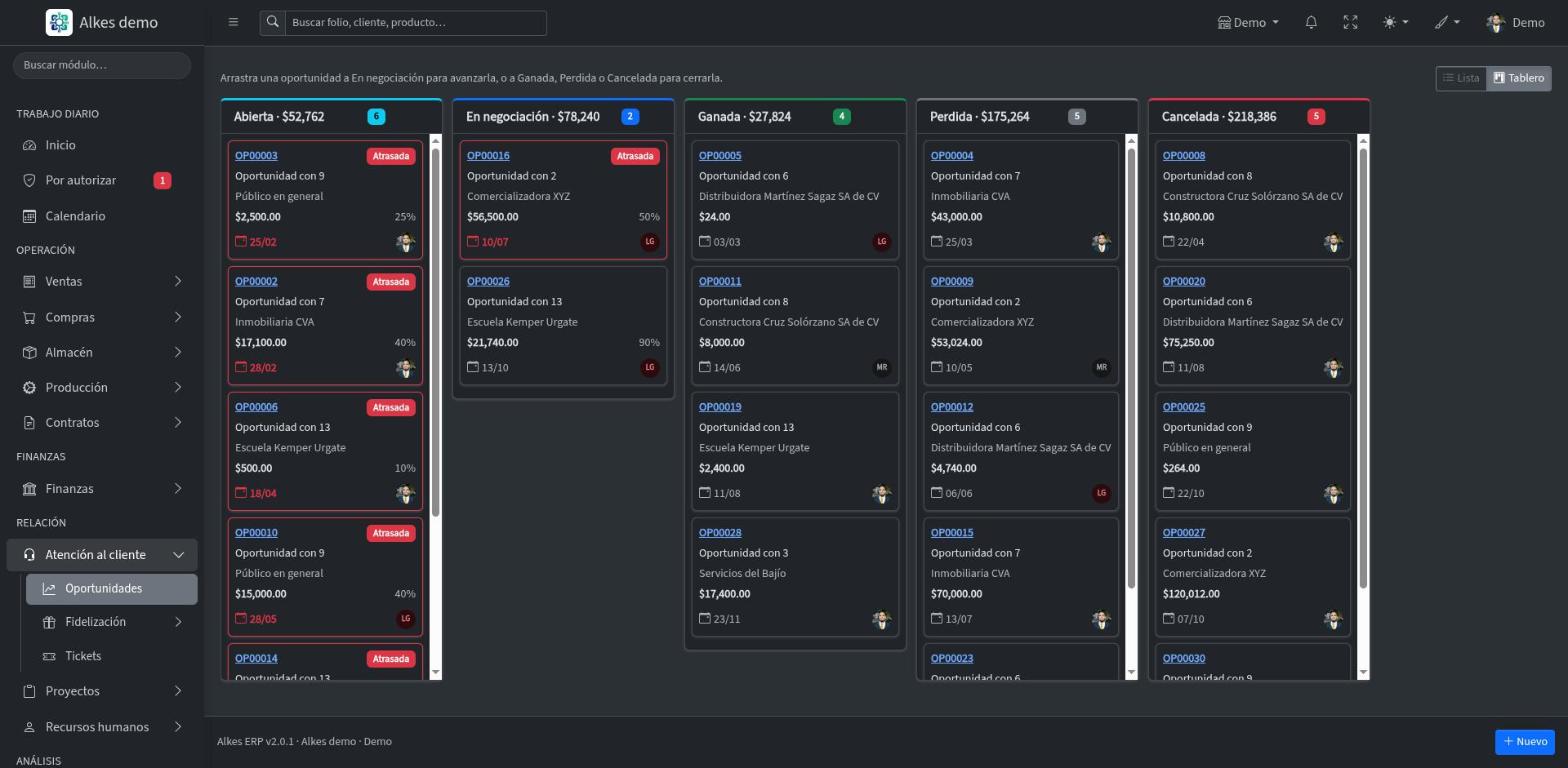Open opportunity link OP00020

1184,282
